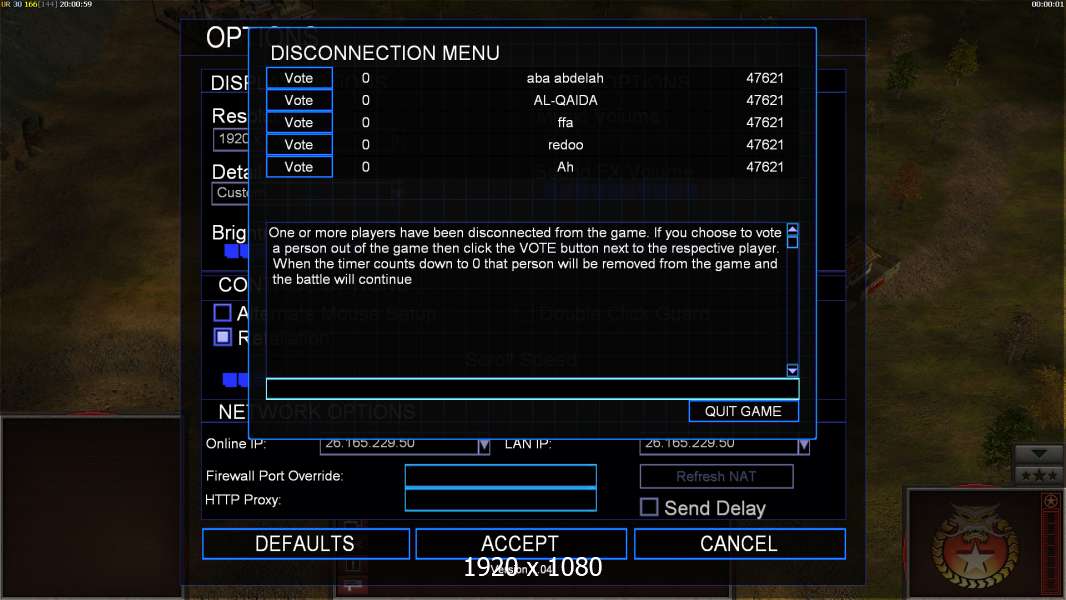Image resolution: width=1066 pixels, height=600 pixels.
Task: Vote out player aba abdelah
Action: coord(299,78)
